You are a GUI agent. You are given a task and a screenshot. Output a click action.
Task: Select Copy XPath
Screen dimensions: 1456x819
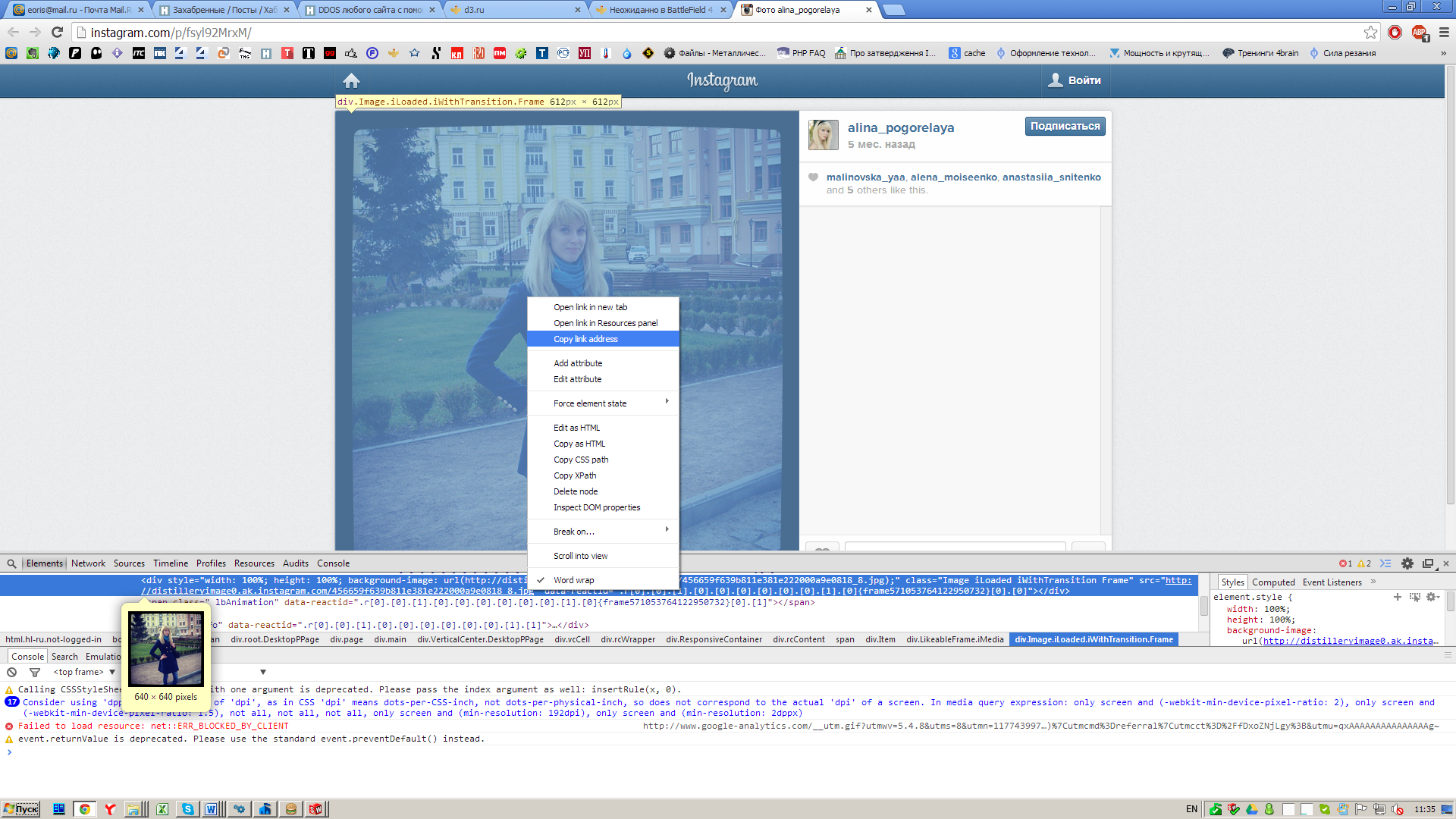pos(603,475)
